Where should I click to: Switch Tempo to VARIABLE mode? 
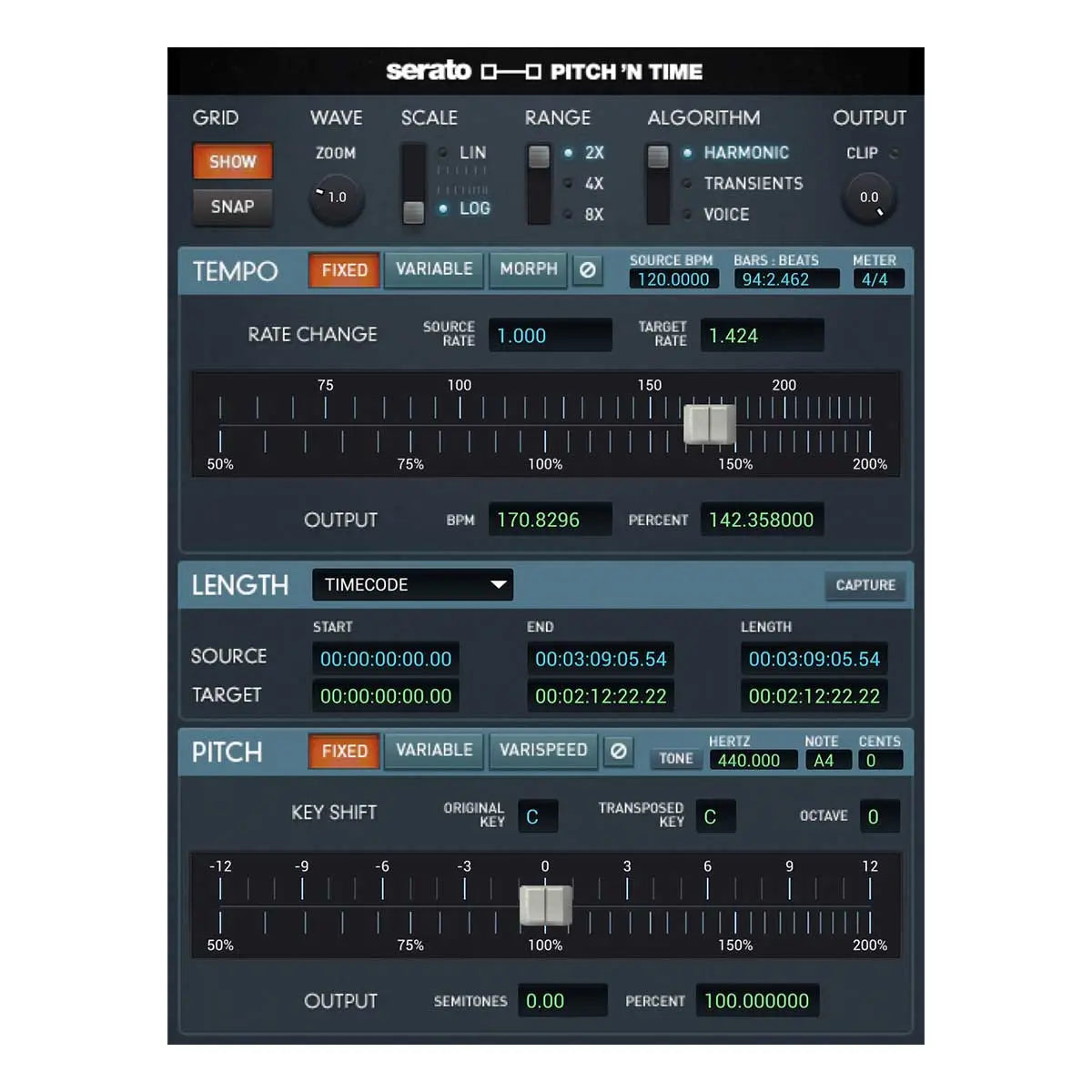[x=433, y=269]
